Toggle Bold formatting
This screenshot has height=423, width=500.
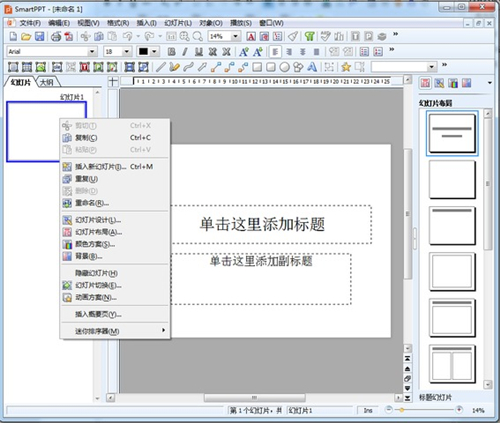click(x=171, y=52)
